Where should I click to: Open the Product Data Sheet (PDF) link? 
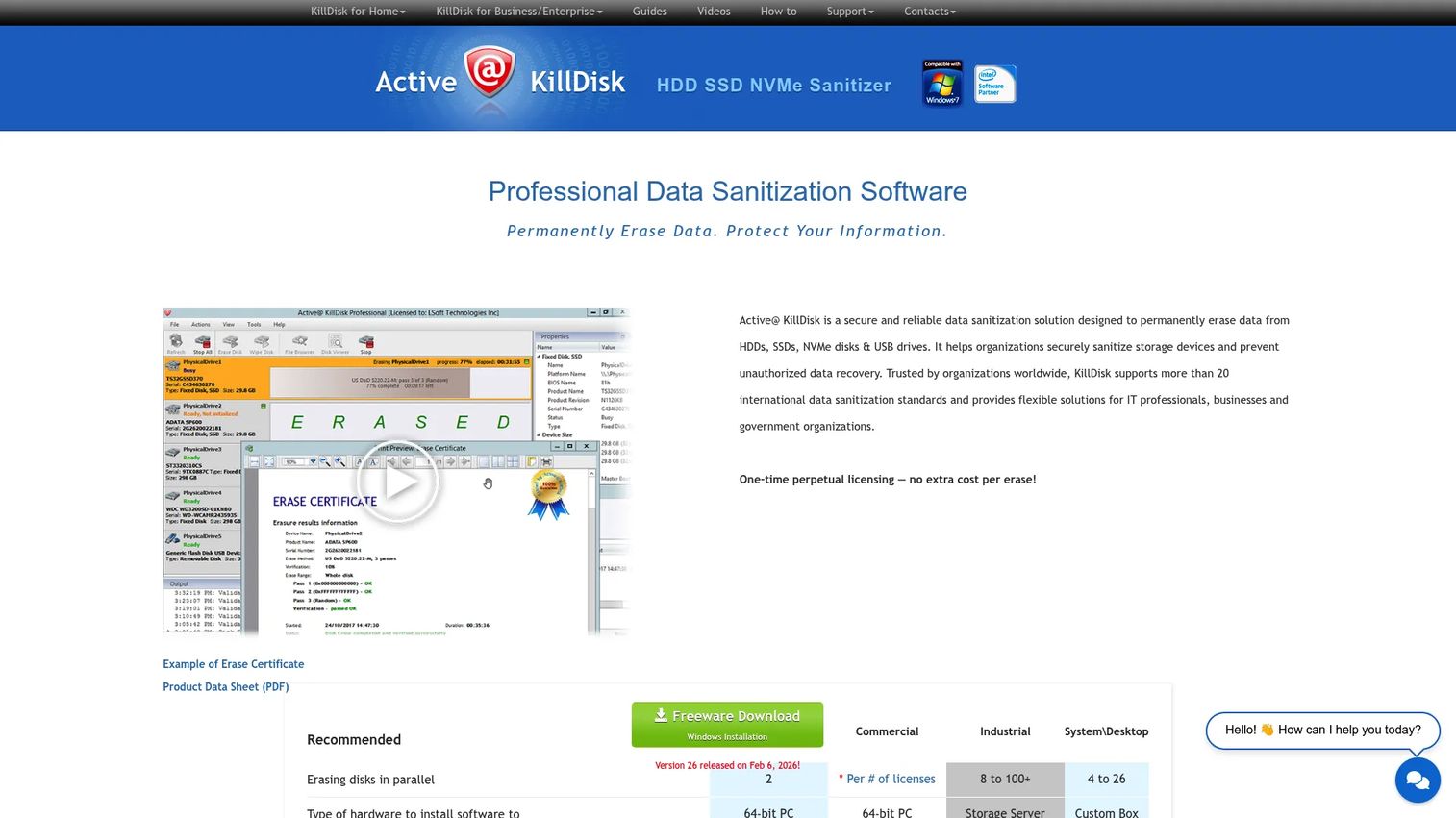coord(226,687)
